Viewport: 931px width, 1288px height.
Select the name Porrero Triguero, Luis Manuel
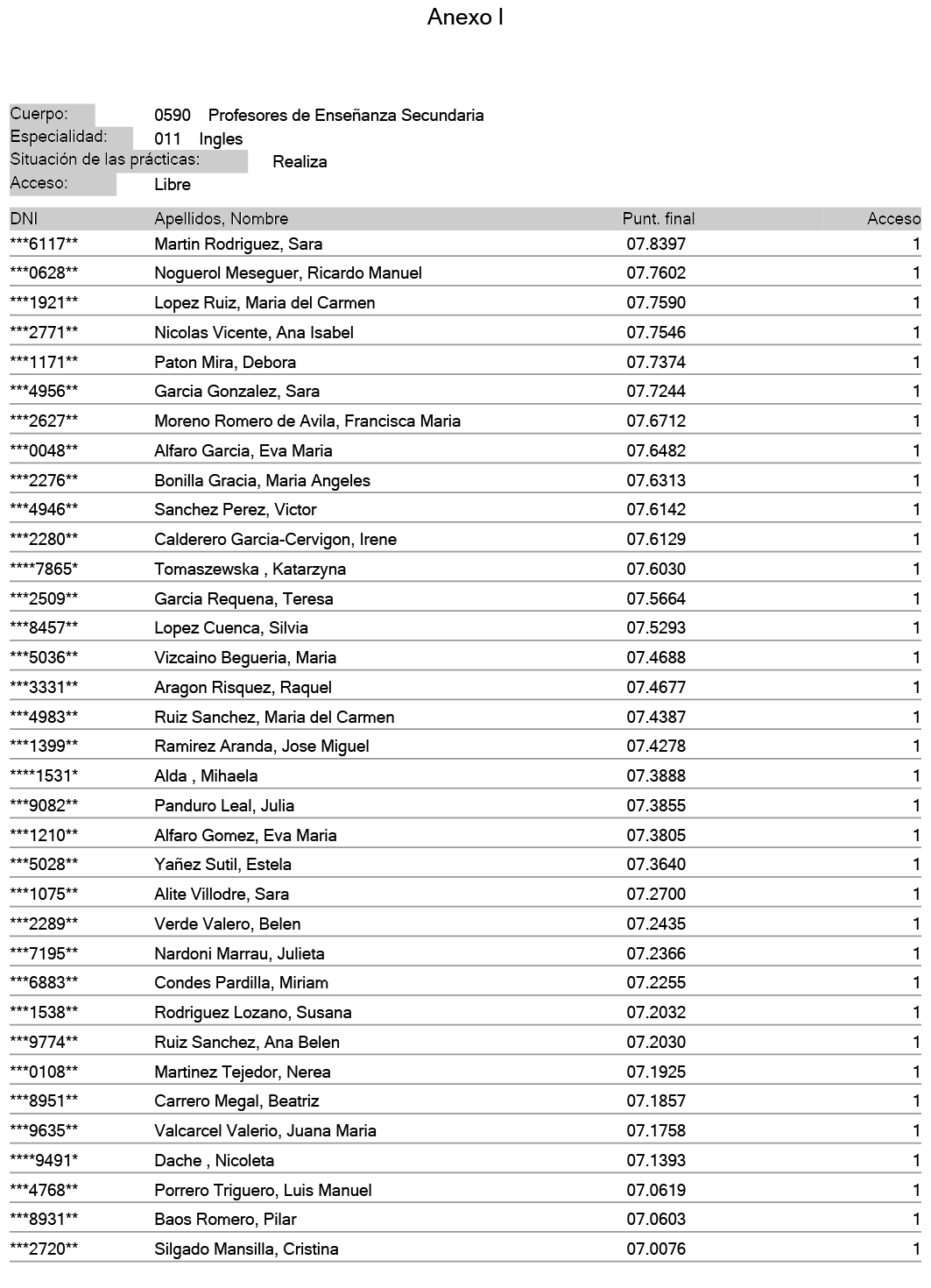(263, 1191)
